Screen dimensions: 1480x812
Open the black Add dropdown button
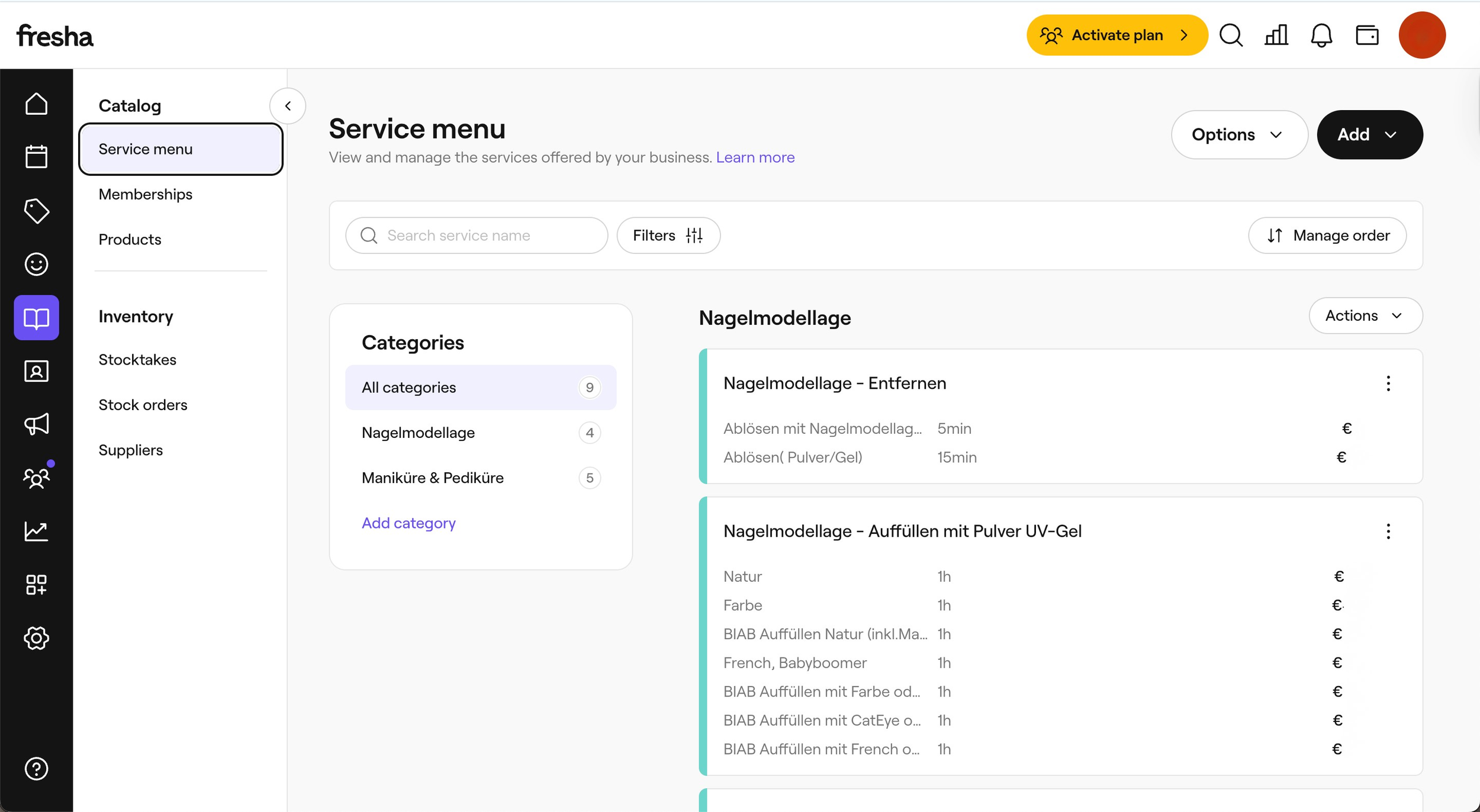point(1369,135)
